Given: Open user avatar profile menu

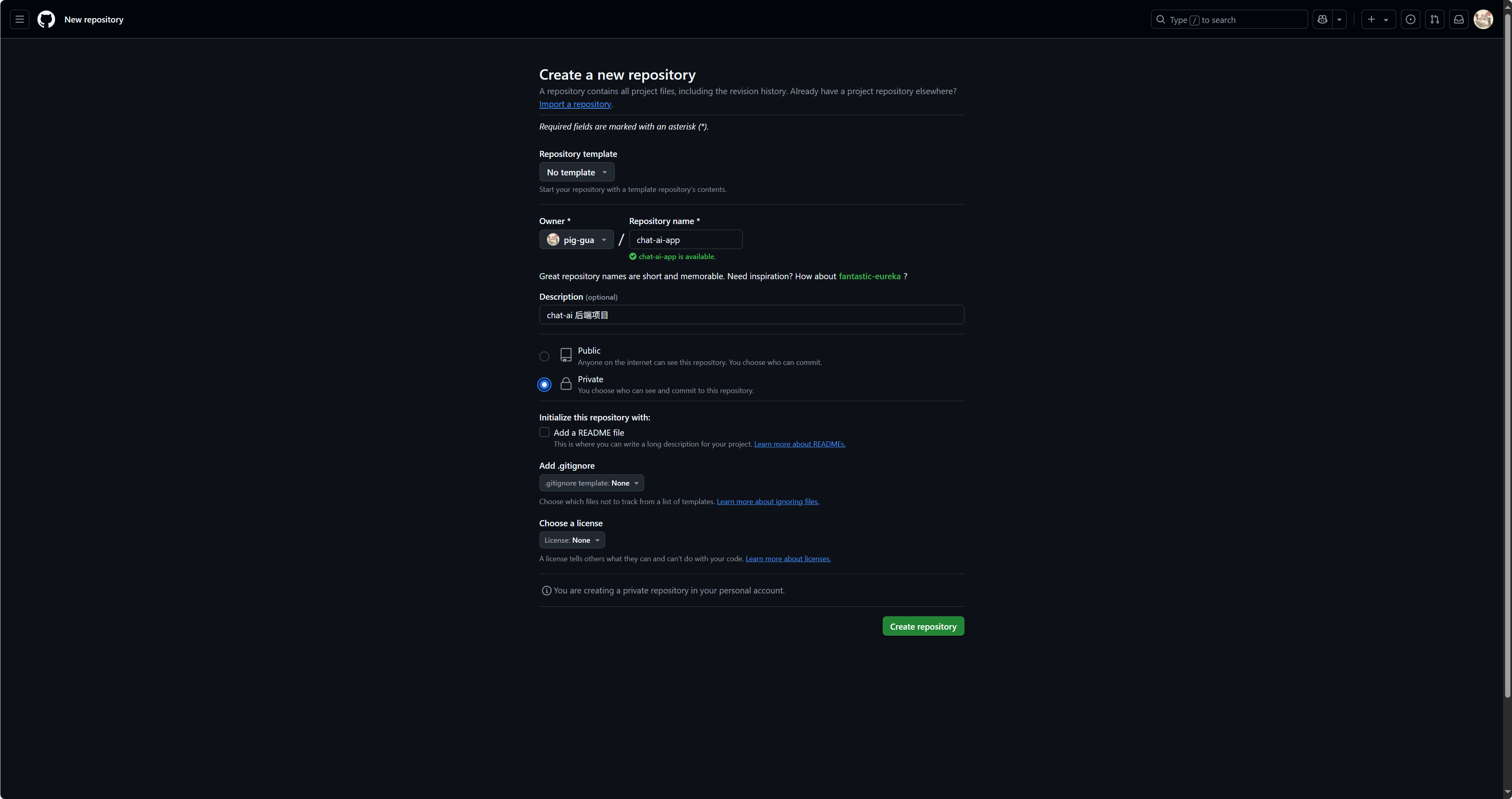Looking at the screenshot, I should click(1483, 19).
